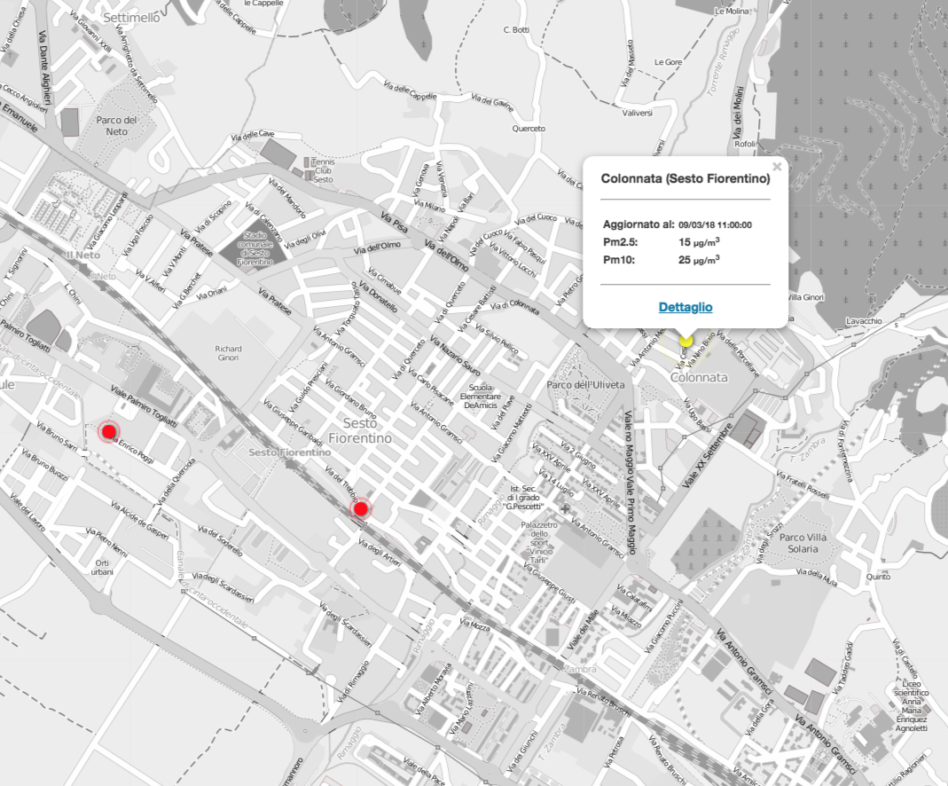Click the Richard Ginon label on map
This screenshot has width=948, height=786.
pyautogui.click(x=229, y=353)
